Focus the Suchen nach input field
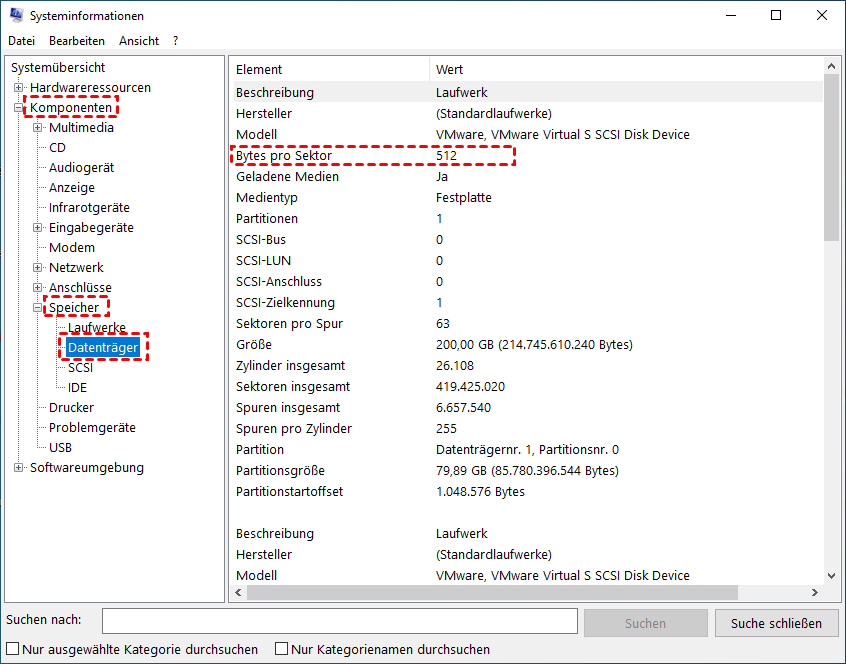Viewport: 846px width, 664px height. (x=340, y=621)
